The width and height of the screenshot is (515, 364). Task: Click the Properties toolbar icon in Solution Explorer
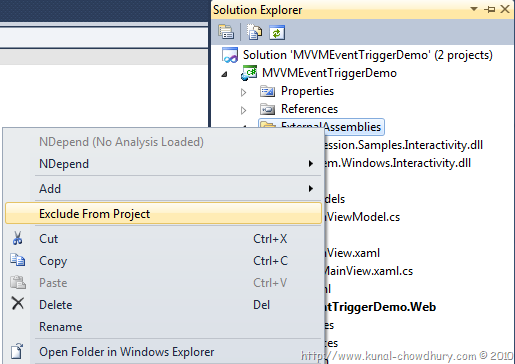[226, 32]
